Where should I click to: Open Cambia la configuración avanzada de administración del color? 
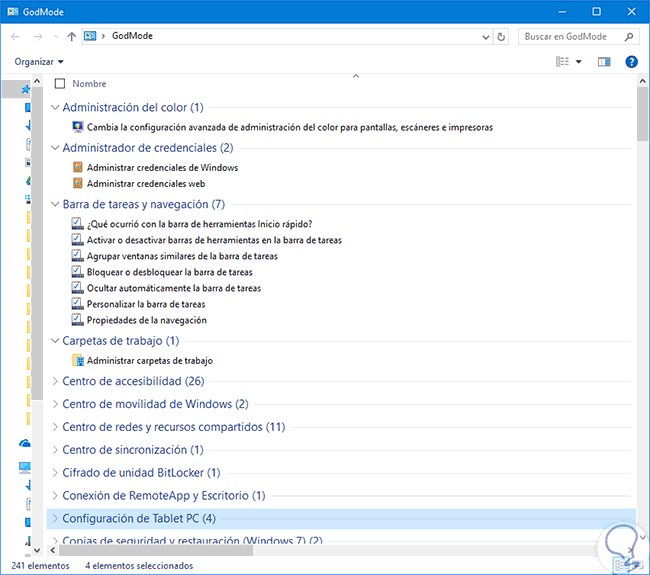[x=290, y=127]
